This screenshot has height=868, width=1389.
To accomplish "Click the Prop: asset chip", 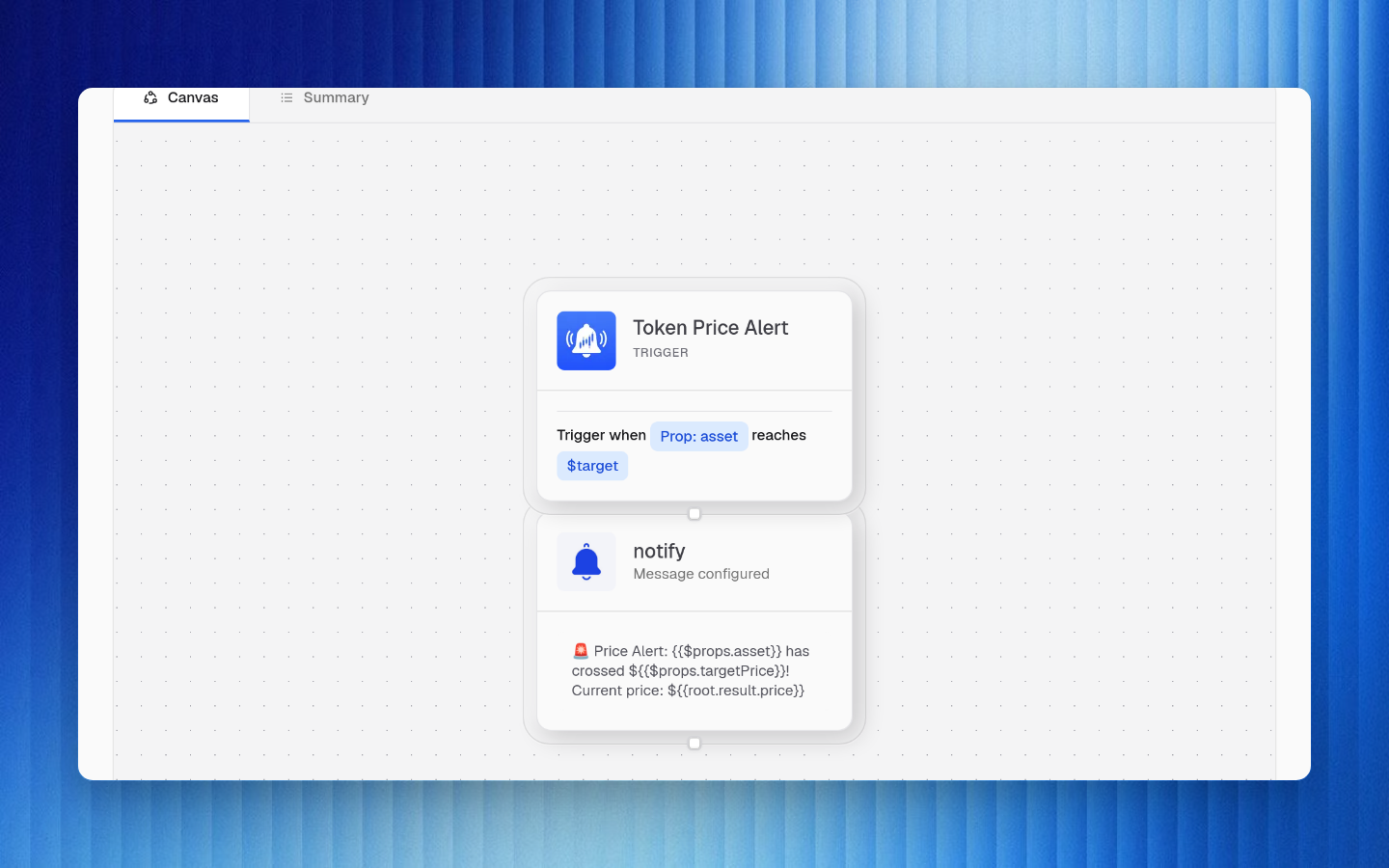I will point(699,436).
